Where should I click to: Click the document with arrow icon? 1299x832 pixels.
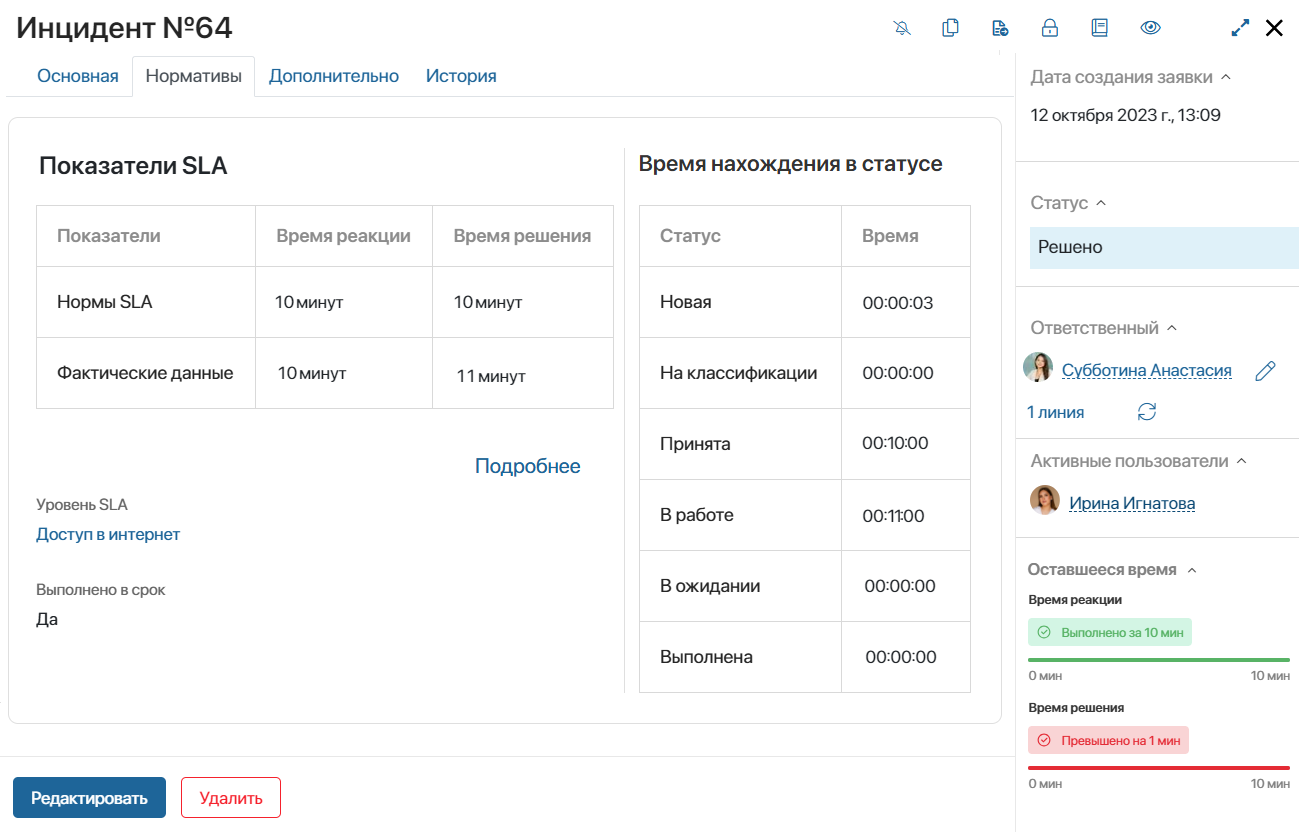tap(1000, 28)
